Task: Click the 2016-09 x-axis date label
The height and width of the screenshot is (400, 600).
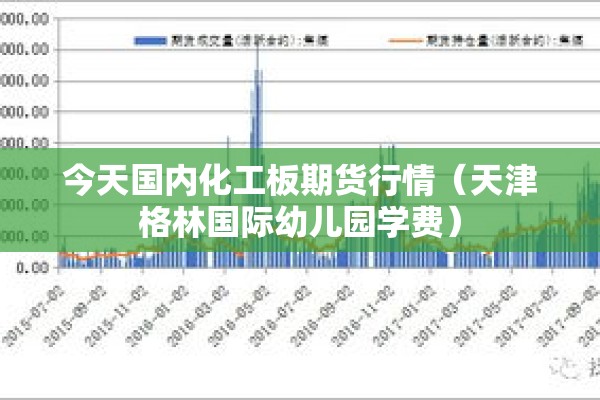Action: click(x=322, y=317)
